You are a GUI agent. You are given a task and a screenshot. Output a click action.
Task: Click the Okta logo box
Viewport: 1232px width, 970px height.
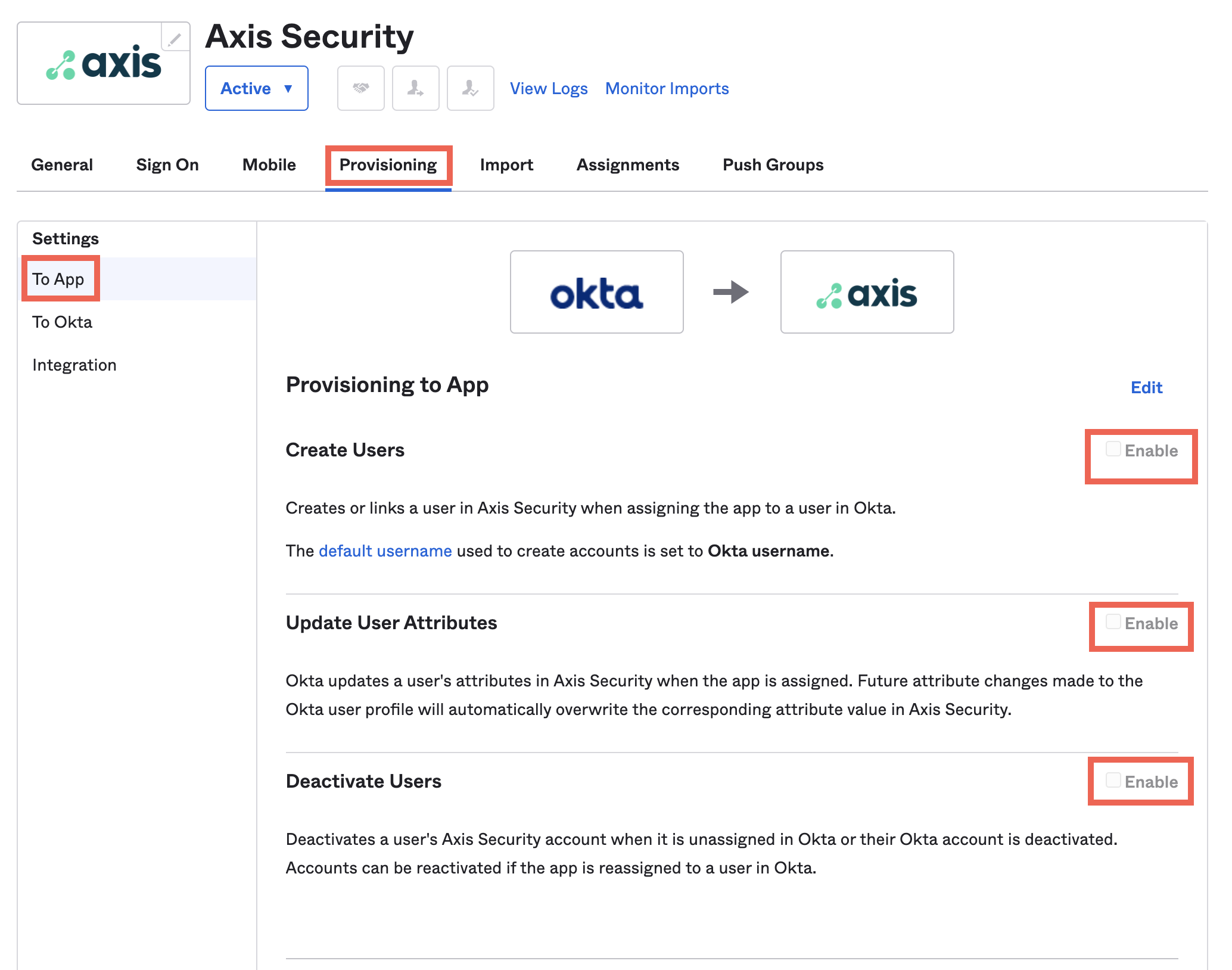(x=596, y=292)
